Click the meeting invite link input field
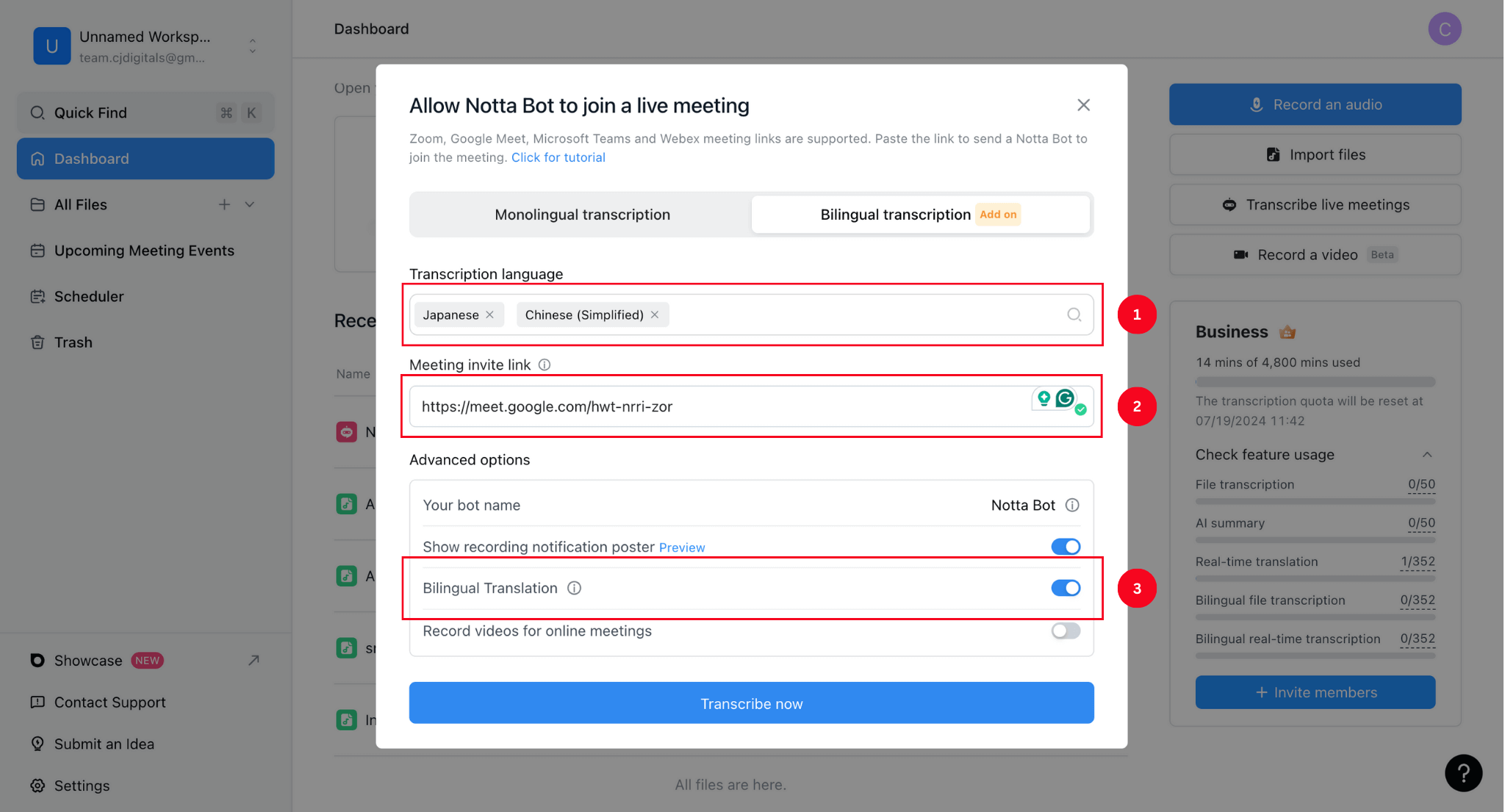This screenshot has width=1505, height=812. pos(751,406)
